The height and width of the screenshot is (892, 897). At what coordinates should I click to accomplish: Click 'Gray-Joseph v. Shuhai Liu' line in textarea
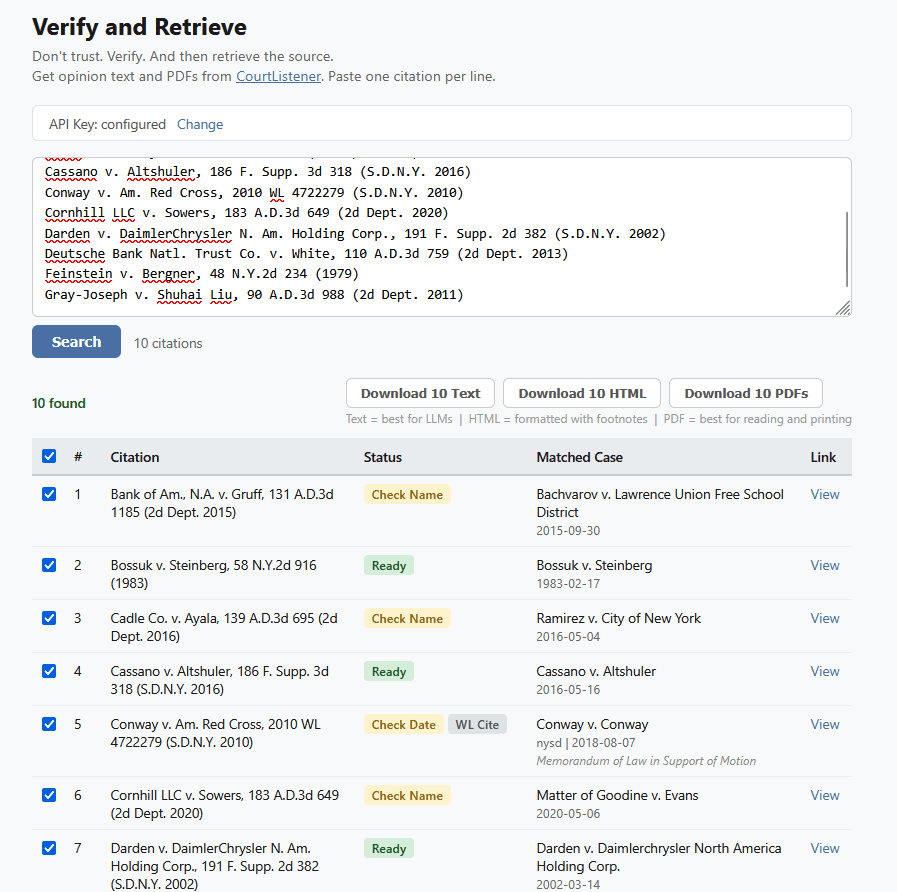(x=254, y=295)
